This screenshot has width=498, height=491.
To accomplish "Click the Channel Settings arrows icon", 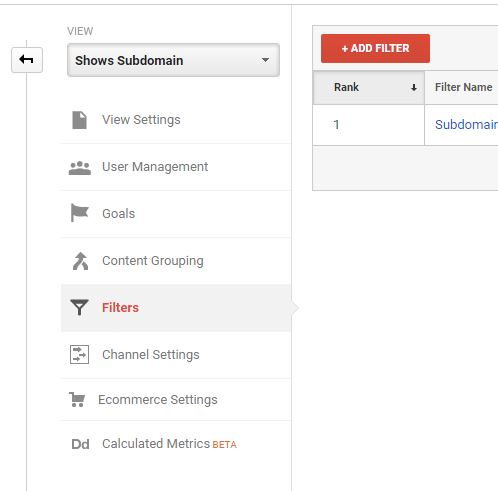I will tap(79, 354).
